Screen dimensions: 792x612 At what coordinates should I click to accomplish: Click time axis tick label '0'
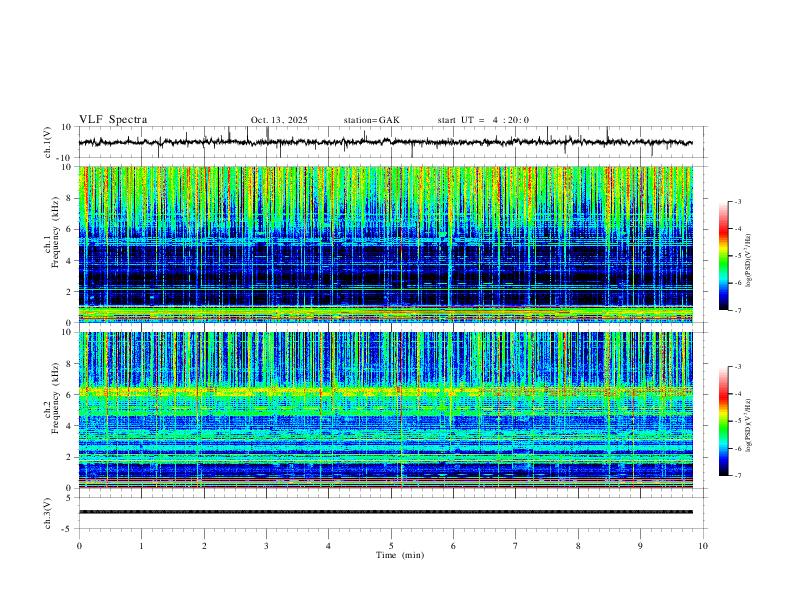click(79, 546)
